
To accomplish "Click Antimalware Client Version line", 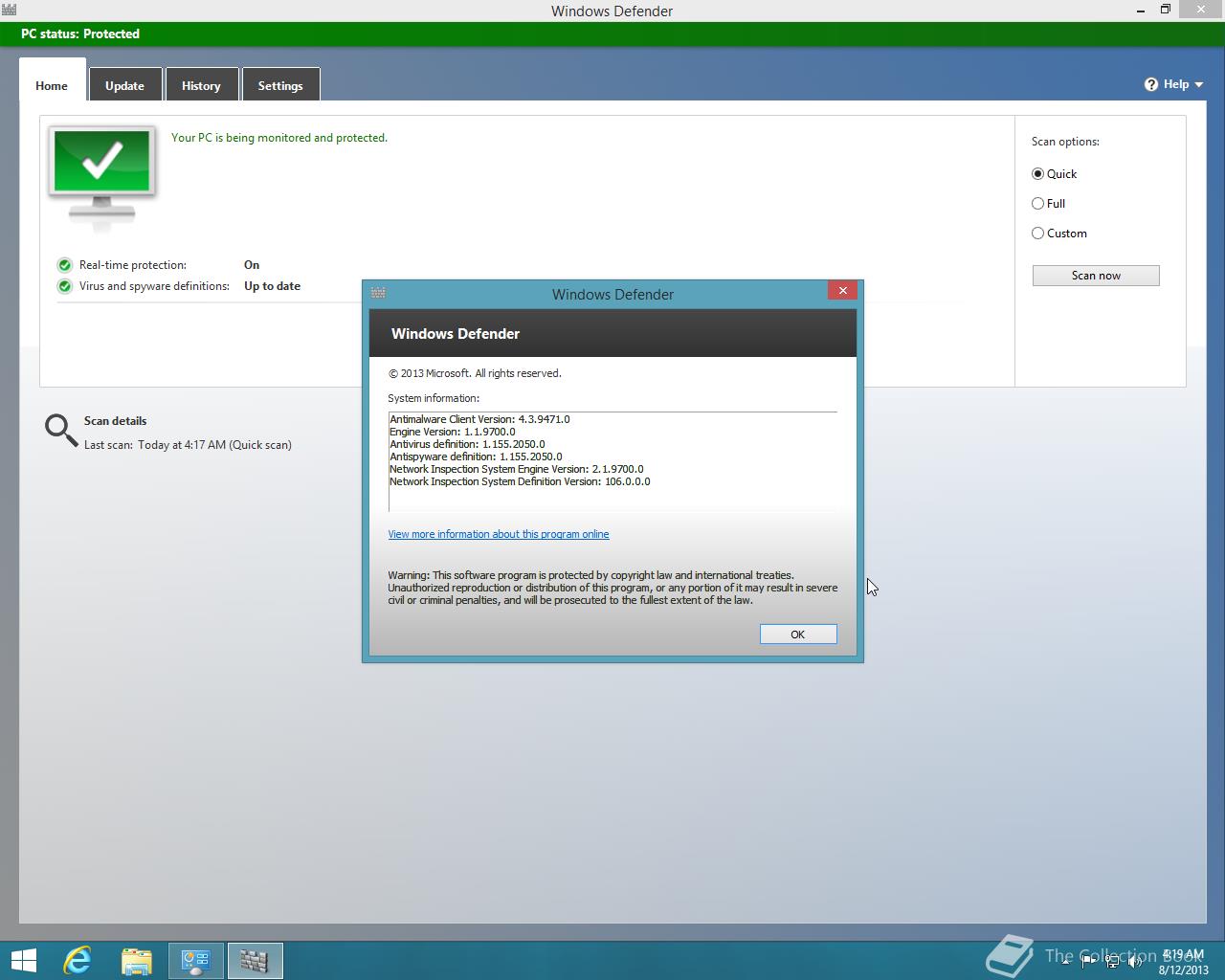I will (479, 419).
